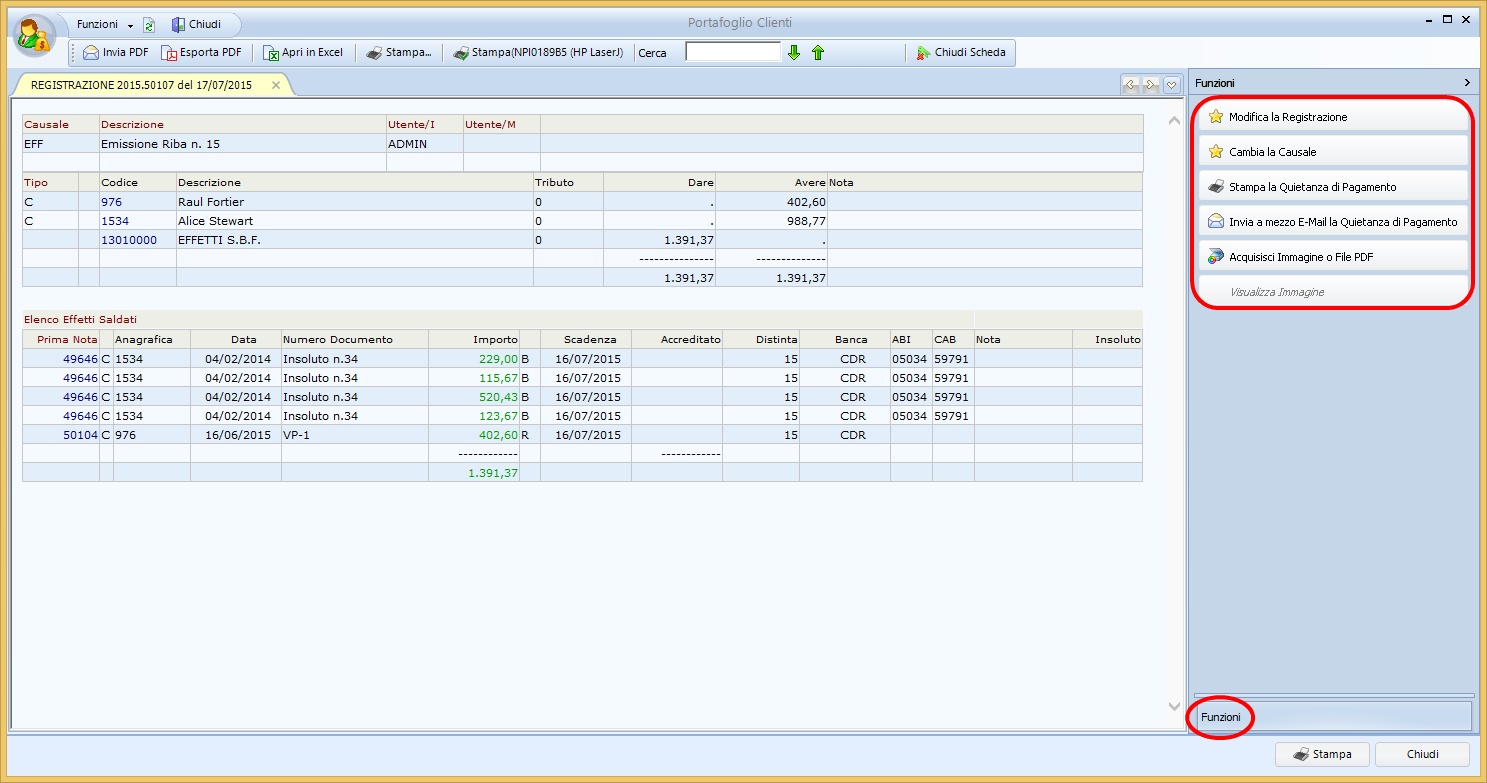The height and width of the screenshot is (783, 1487).
Task: Close the REGISTRAZIONE 2015.50107 tab
Action: point(276,85)
